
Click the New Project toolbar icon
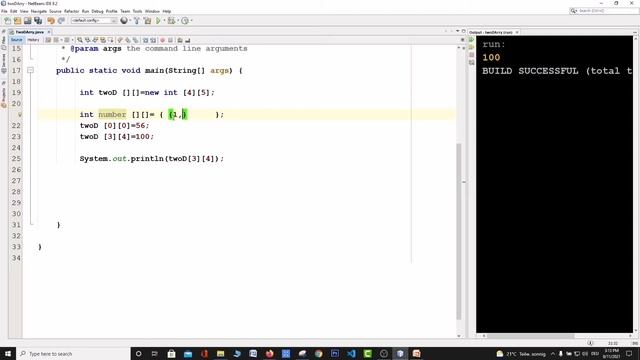tap(18, 20)
